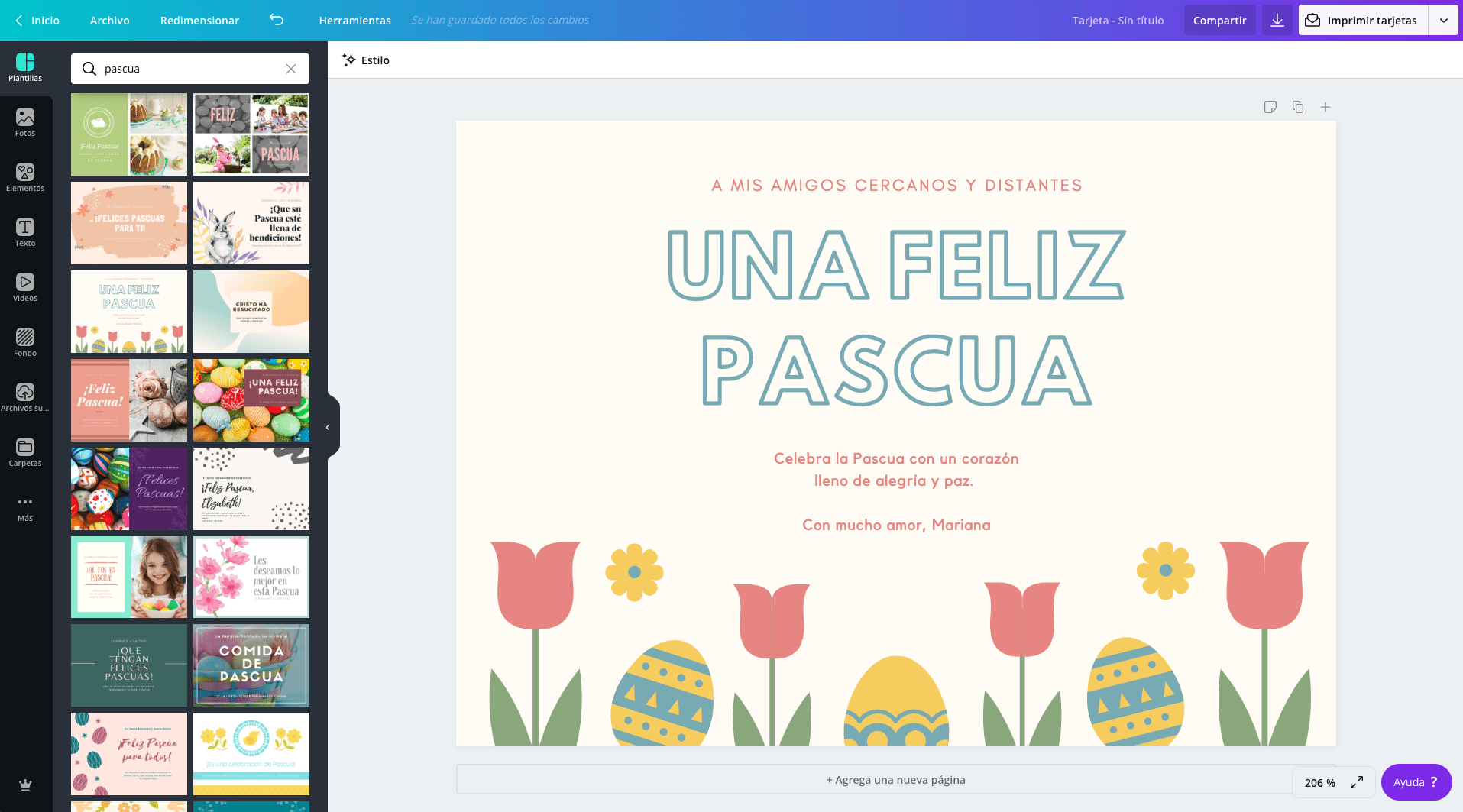
Task: Open the Archivo menu
Action: click(109, 21)
